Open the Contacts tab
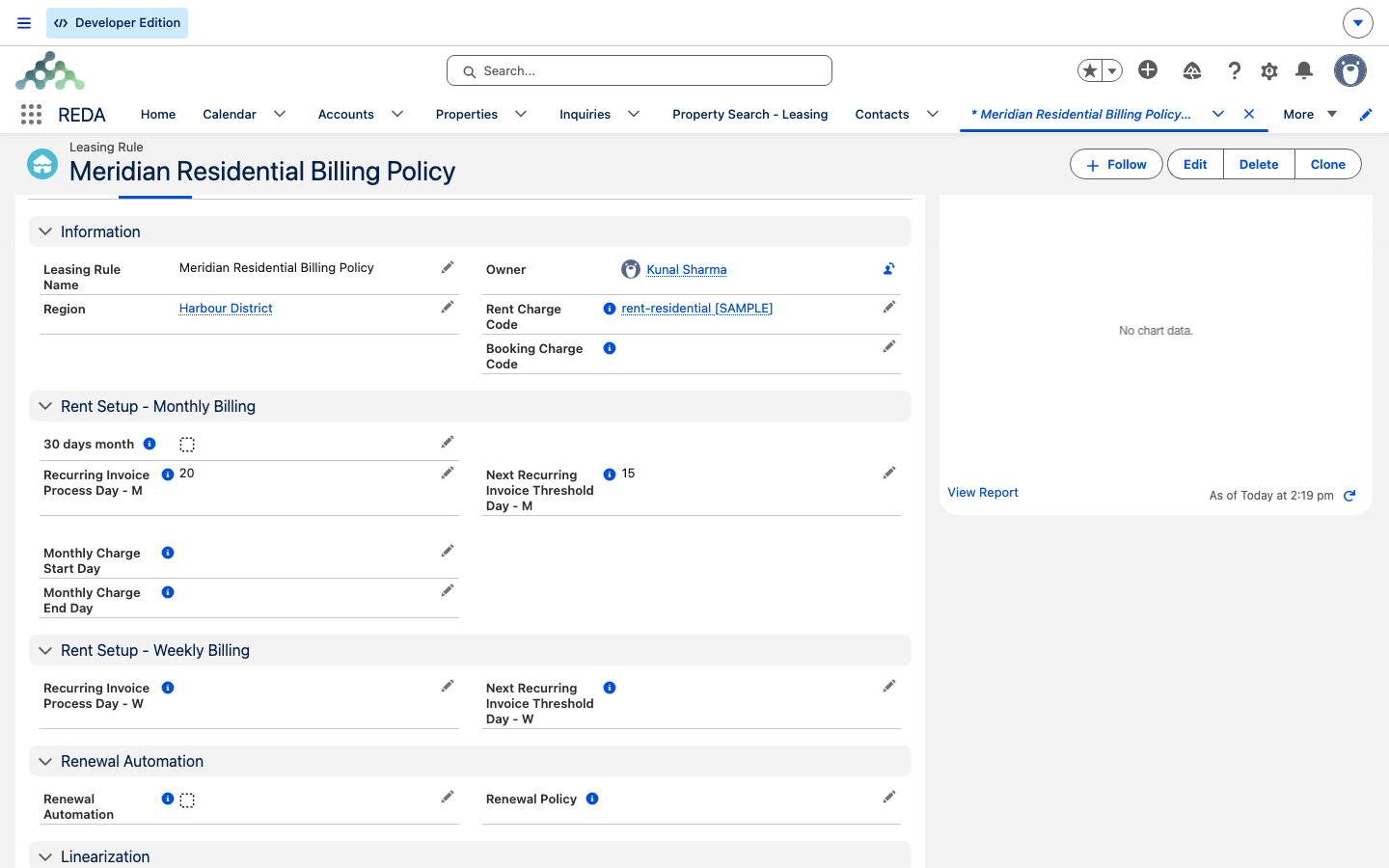Screen dimensions: 1389x868 click(x=882, y=114)
